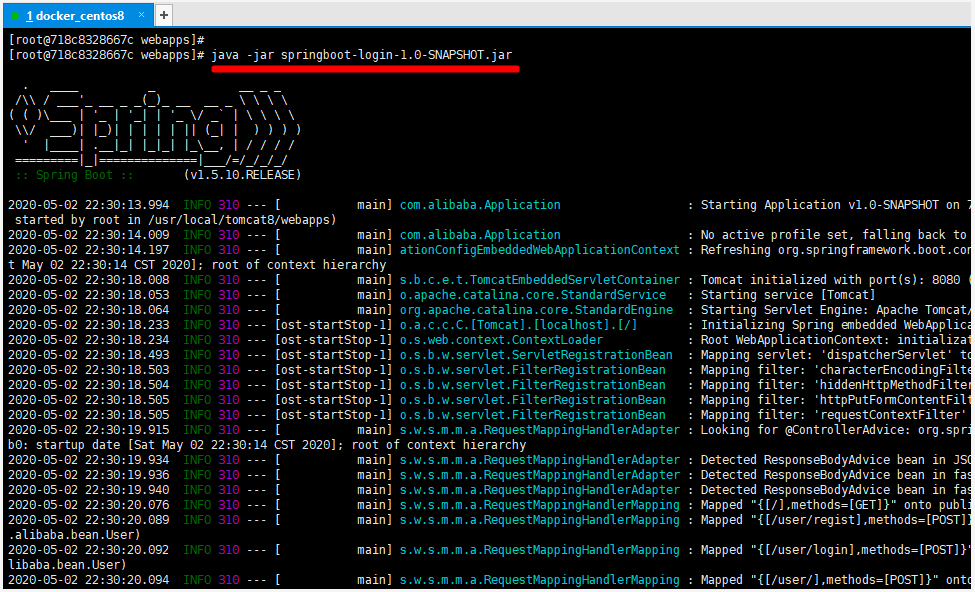Click the ServletRegistrationBean logger name
Image resolution: width=975 pixels, height=592 pixels.
(536, 354)
